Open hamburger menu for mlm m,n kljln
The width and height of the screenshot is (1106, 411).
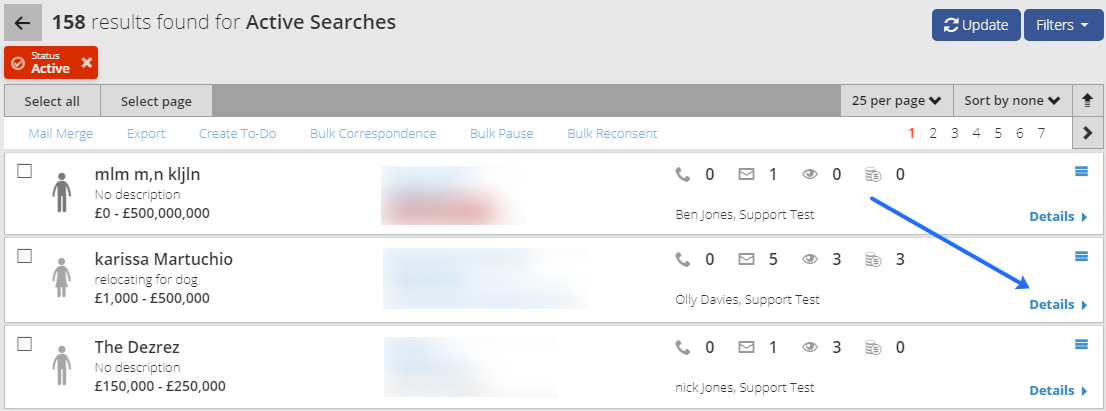(x=1081, y=171)
